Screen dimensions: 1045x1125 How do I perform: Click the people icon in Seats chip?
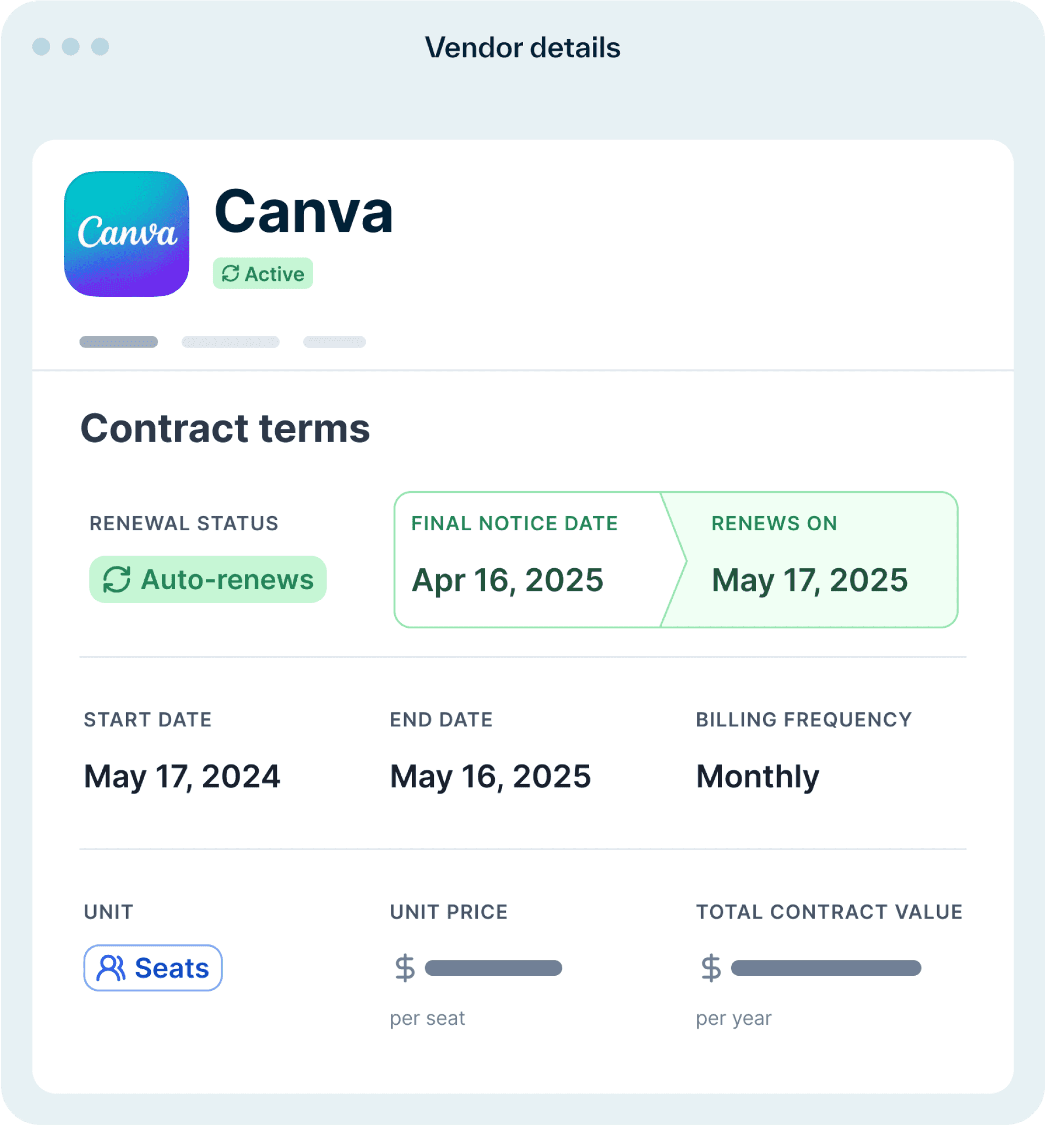(x=111, y=968)
